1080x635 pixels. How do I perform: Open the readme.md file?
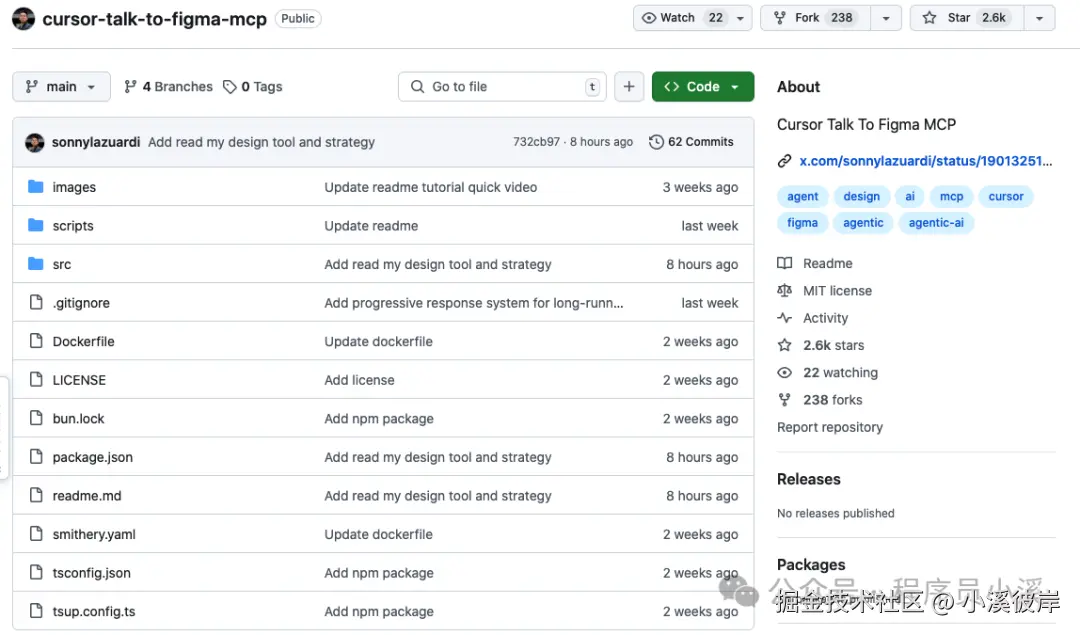pos(87,496)
